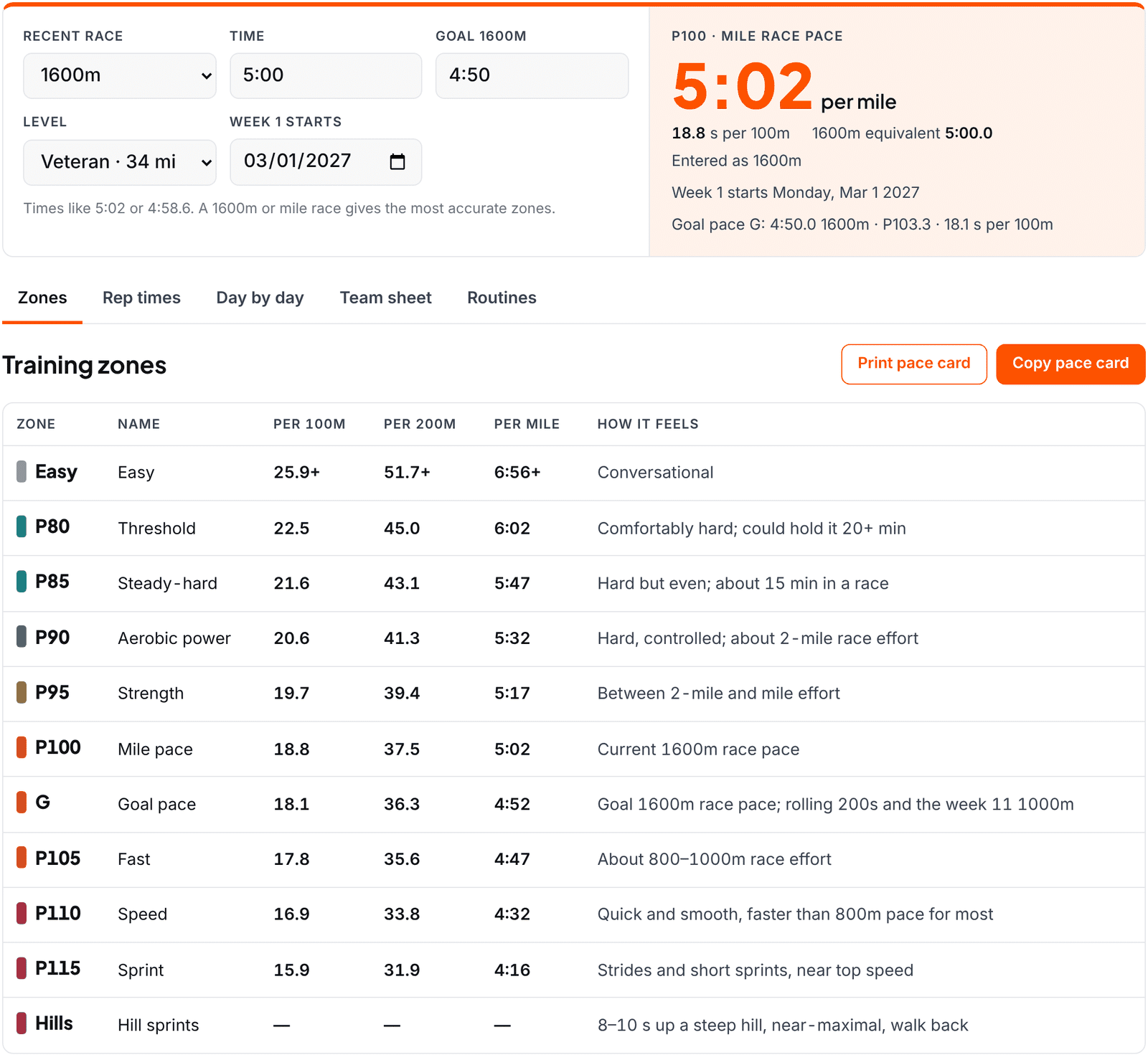Click the 'HOW IT FEELS' column header
The image size is (1148, 1055).
click(648, 424)
